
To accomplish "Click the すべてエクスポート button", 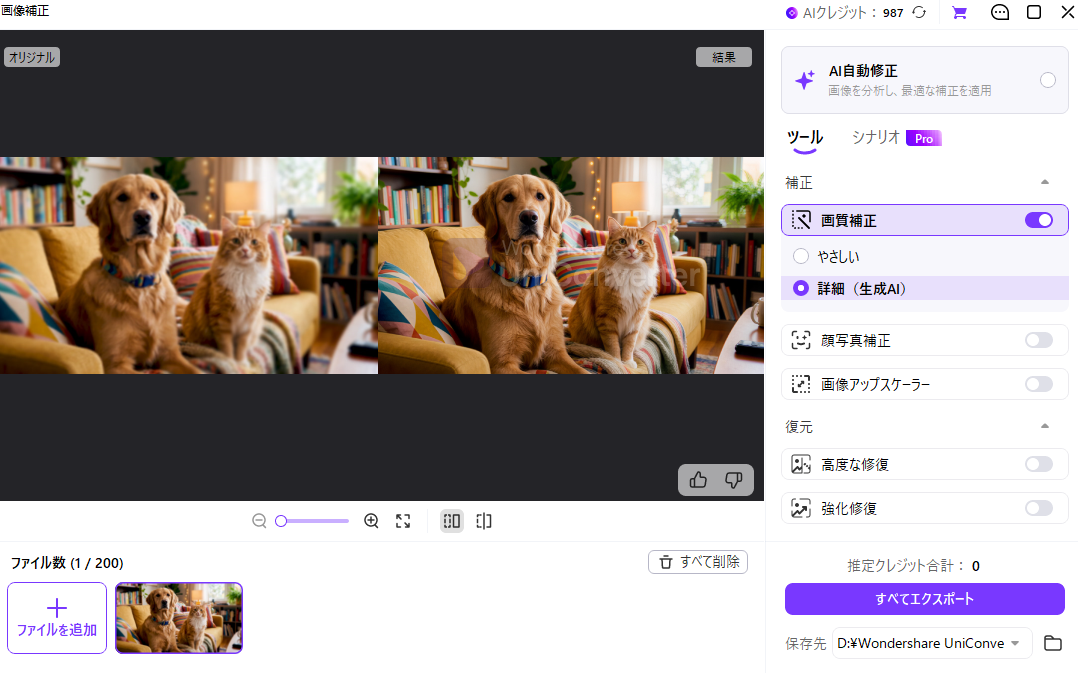I will (x=925, y=599).
